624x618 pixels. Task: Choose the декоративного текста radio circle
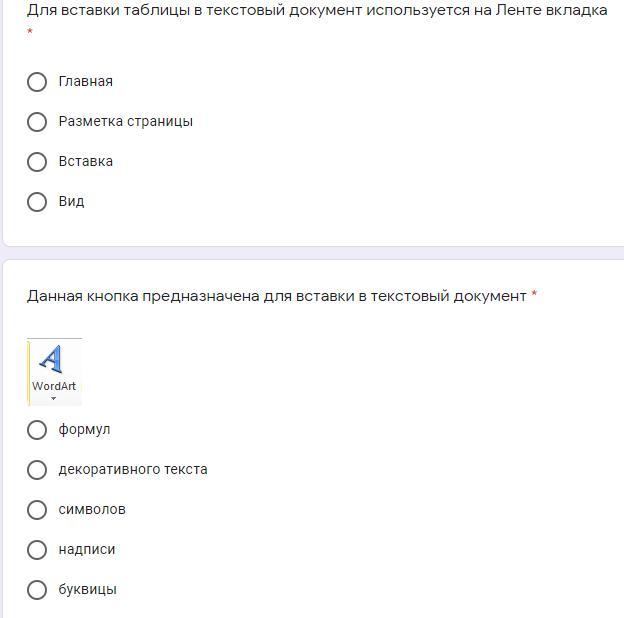tap(37, 470)
